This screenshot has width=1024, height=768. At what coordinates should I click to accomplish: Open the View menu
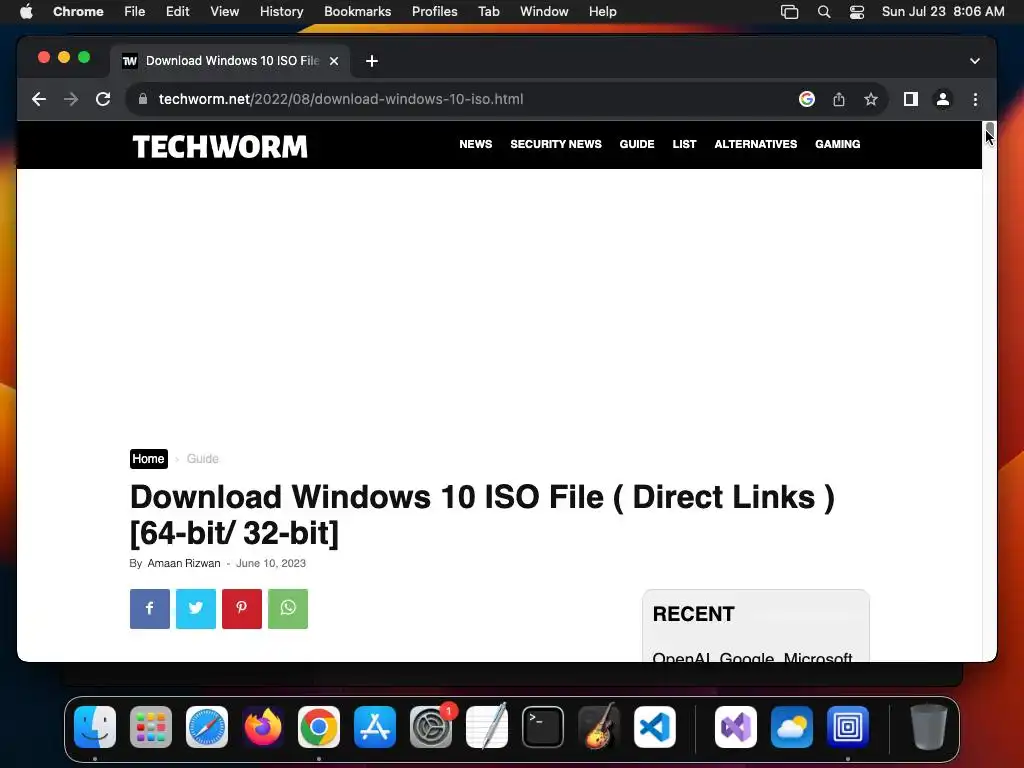[224, 11]
